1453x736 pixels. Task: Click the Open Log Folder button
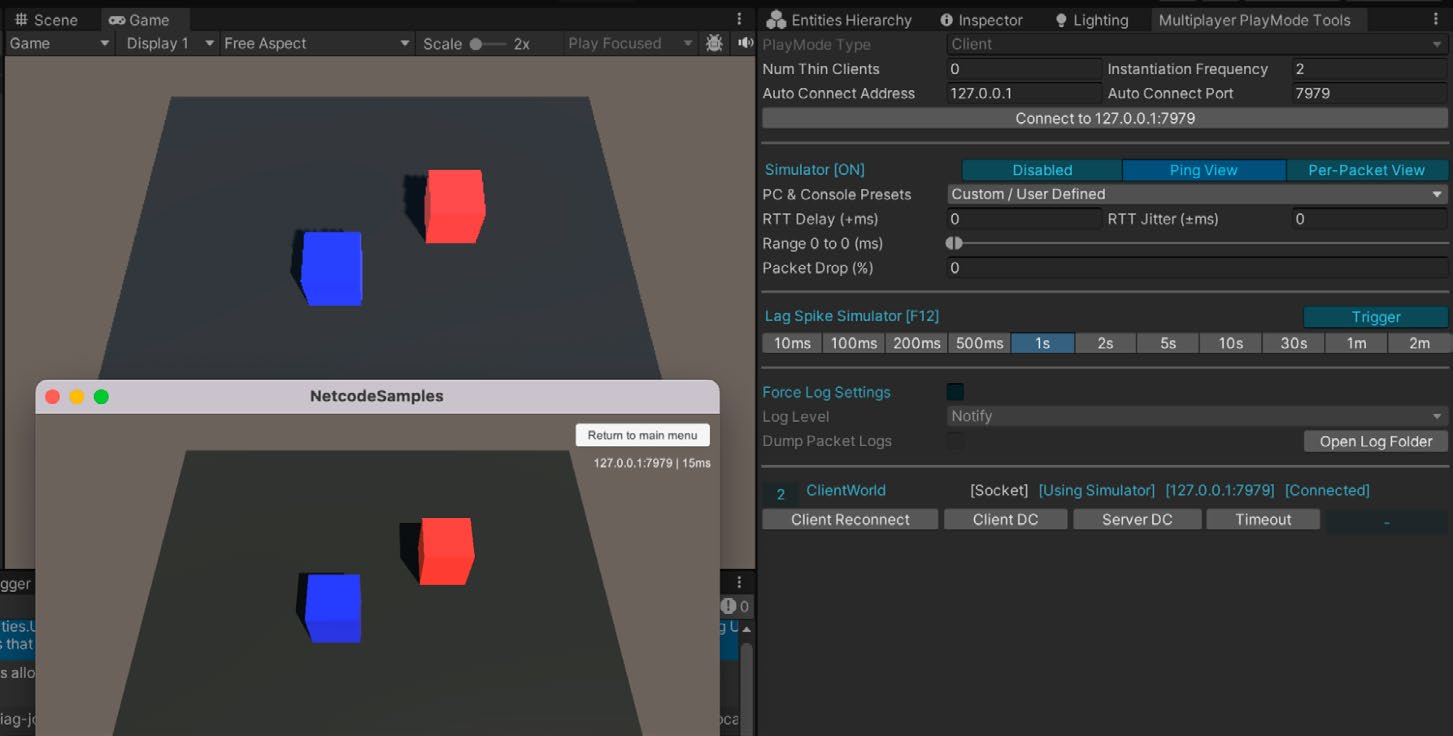pyautogui.click(x=1376, y=441)
